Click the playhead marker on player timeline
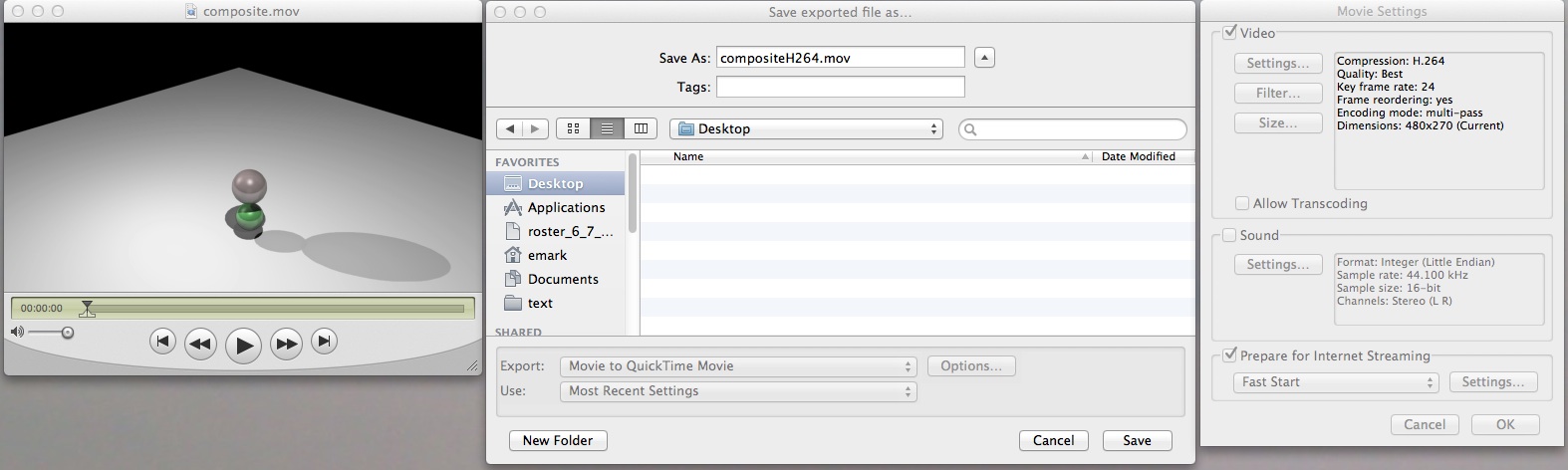Viewport: 1568px width, 470px height. (x=88, y=309)
